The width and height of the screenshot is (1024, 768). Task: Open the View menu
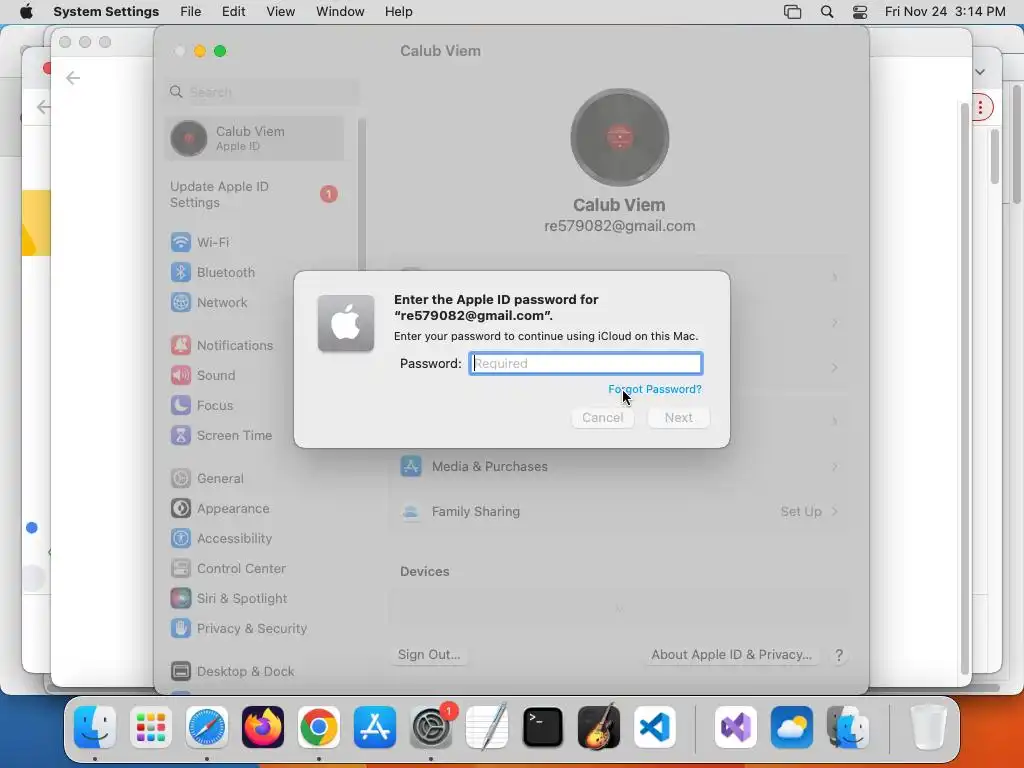tap(281, 12)
